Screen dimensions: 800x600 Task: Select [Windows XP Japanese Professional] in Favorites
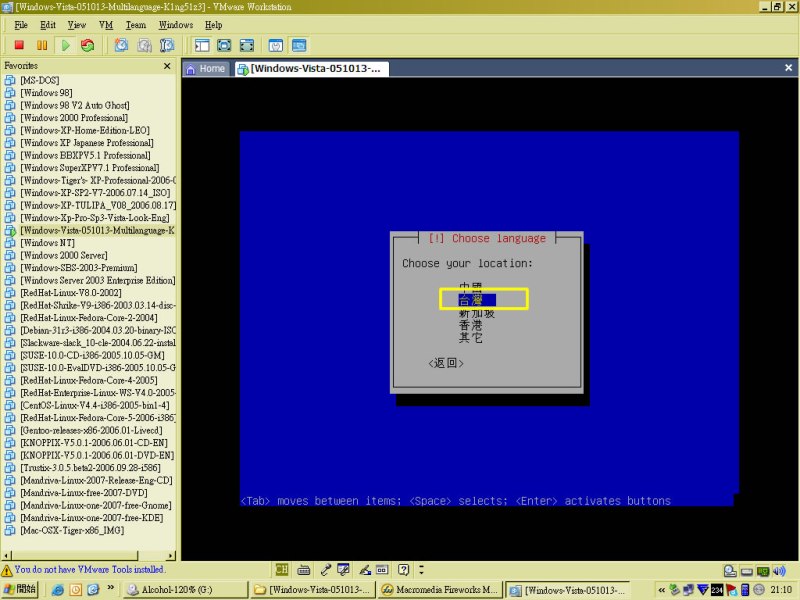(x=87, y=143)
